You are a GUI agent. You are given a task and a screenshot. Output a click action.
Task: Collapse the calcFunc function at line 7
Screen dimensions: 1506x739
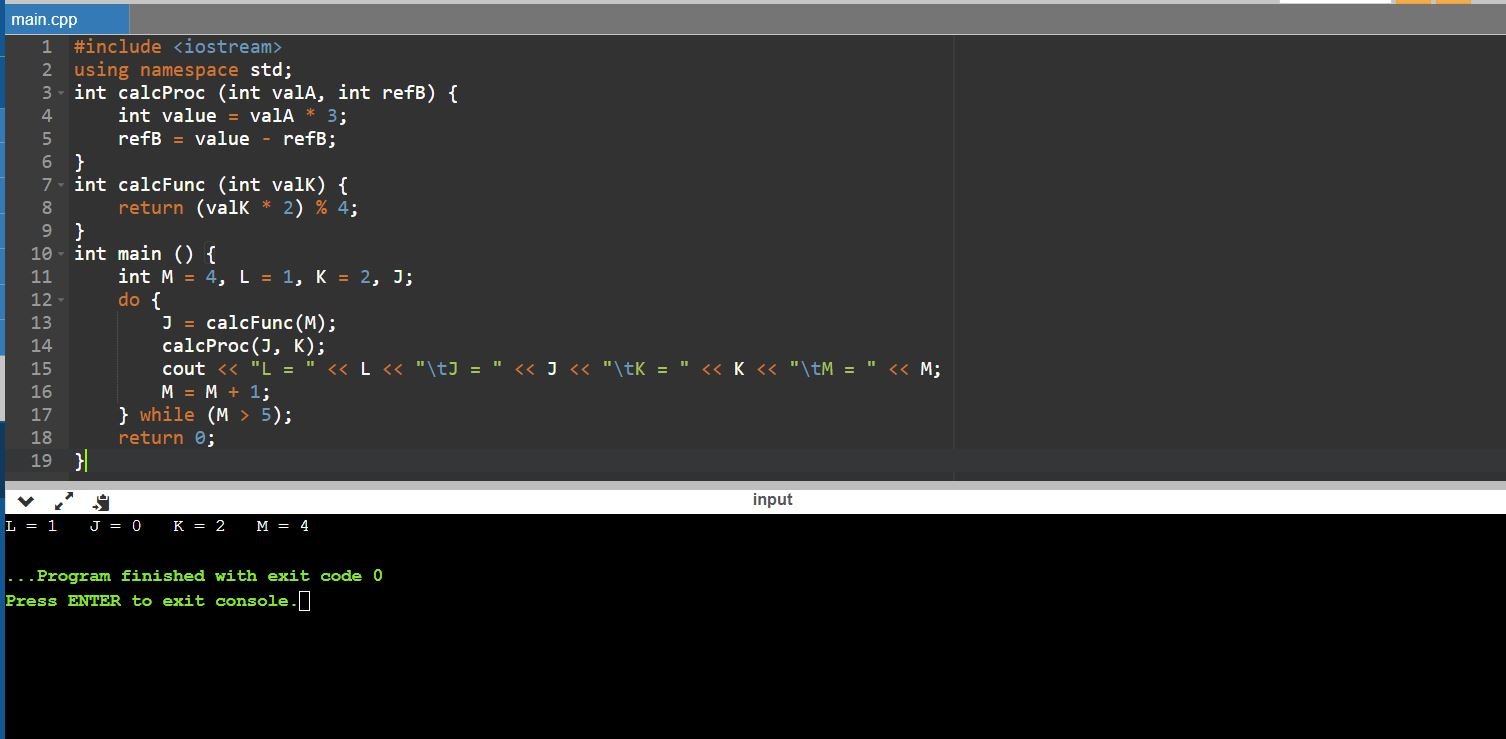click(61, 185)
